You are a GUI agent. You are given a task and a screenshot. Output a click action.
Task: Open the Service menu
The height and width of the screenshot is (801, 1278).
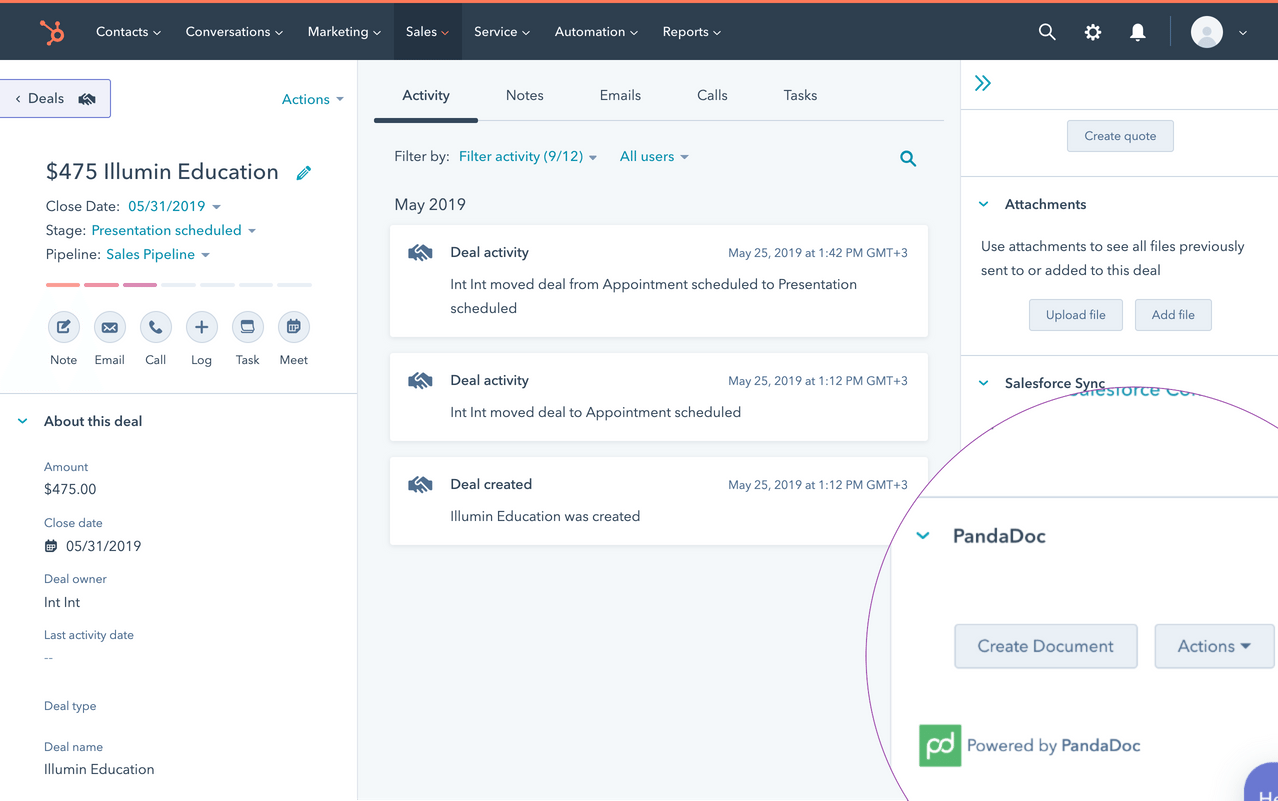(502, 32)
